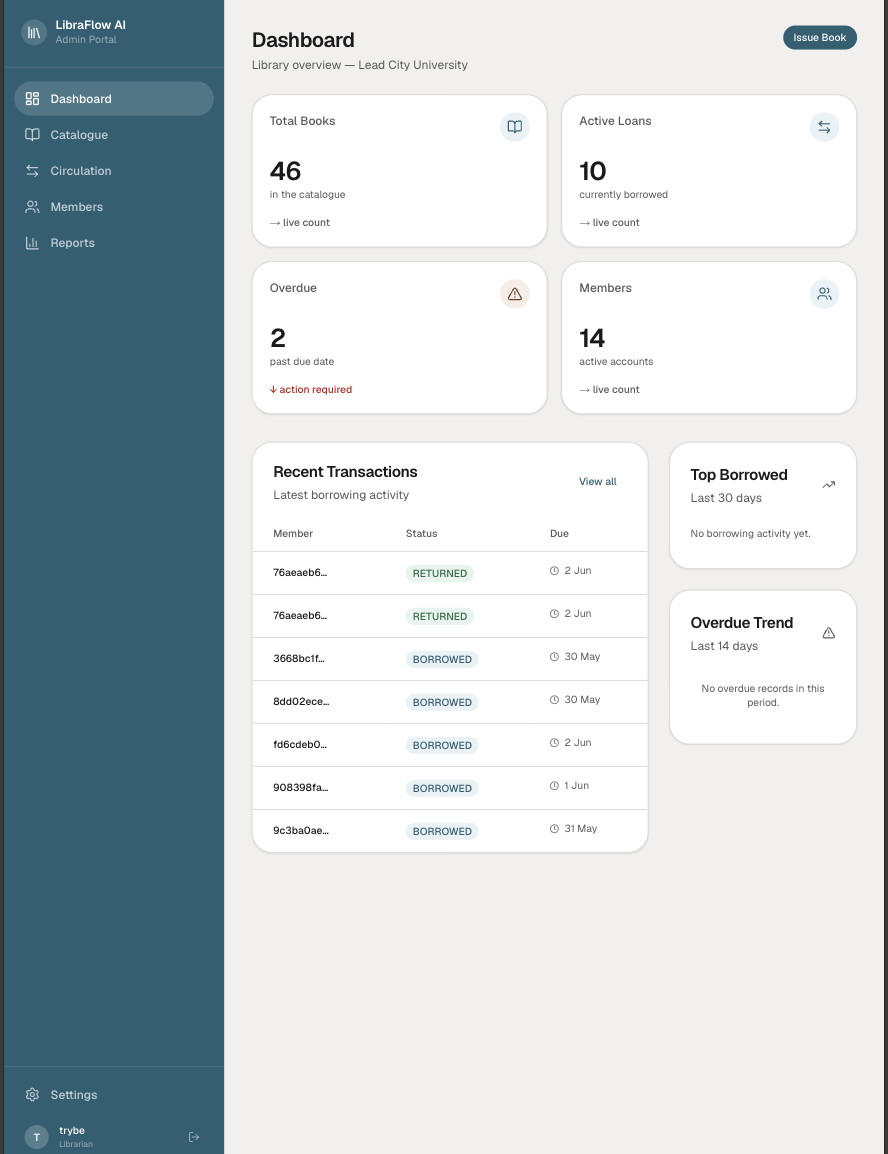Click No borrowing activity yet message
The width and height of the screenshot is (888, 1154).
click(750, 534)
